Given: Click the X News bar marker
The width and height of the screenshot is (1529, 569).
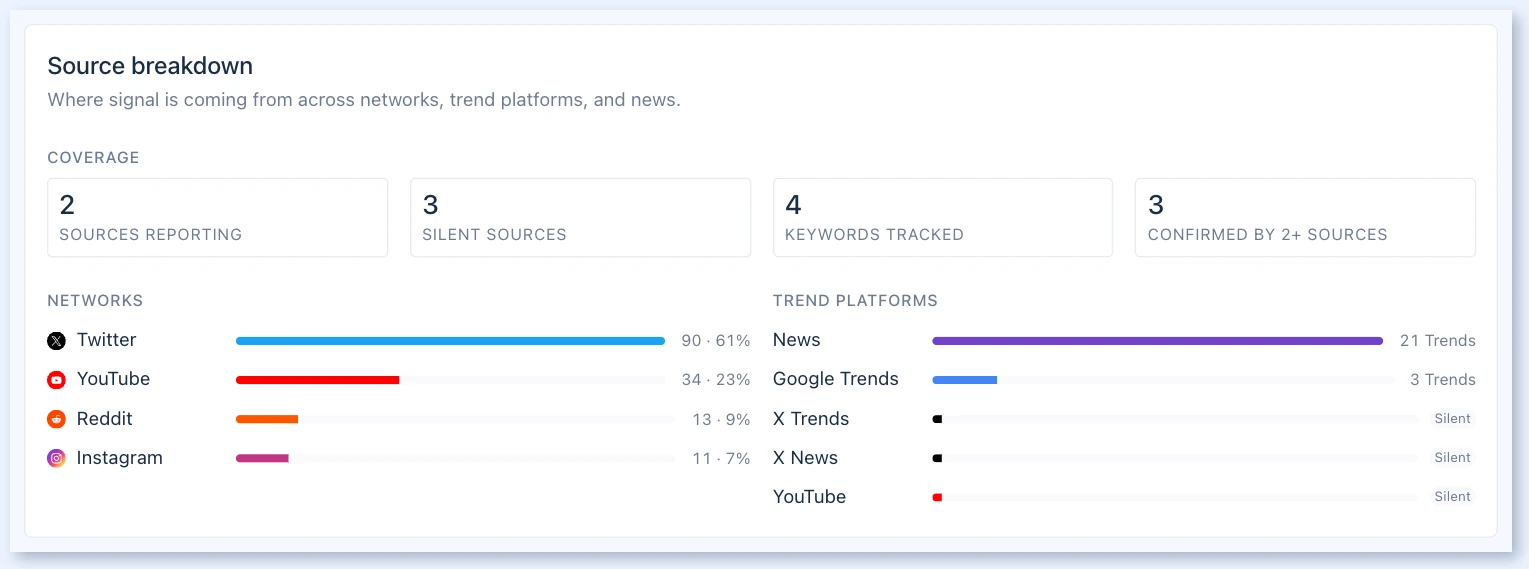Looking at the screenshot, I should [937, 458].
